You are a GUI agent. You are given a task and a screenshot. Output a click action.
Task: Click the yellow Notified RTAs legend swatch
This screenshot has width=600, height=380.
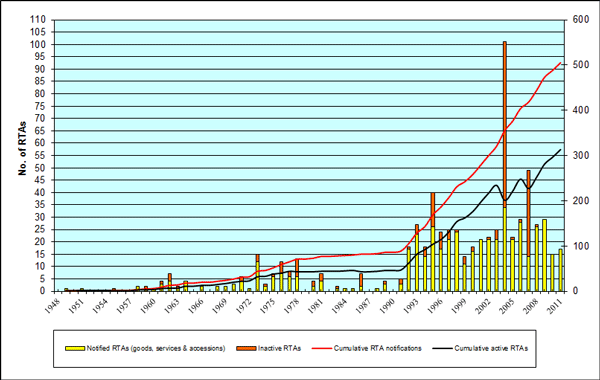click(x=75, y=348)
